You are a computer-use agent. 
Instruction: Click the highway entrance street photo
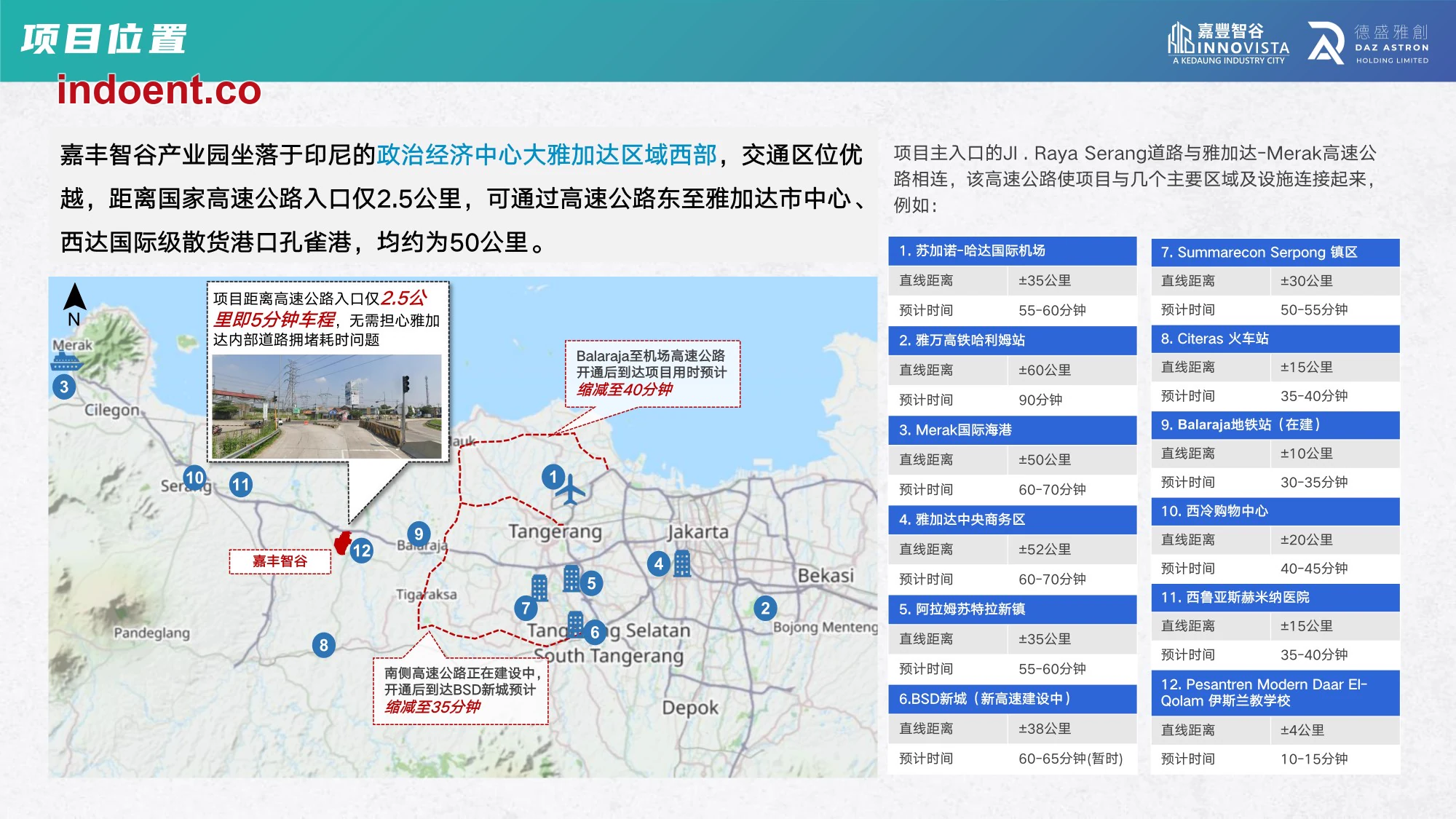click(327, 406)
